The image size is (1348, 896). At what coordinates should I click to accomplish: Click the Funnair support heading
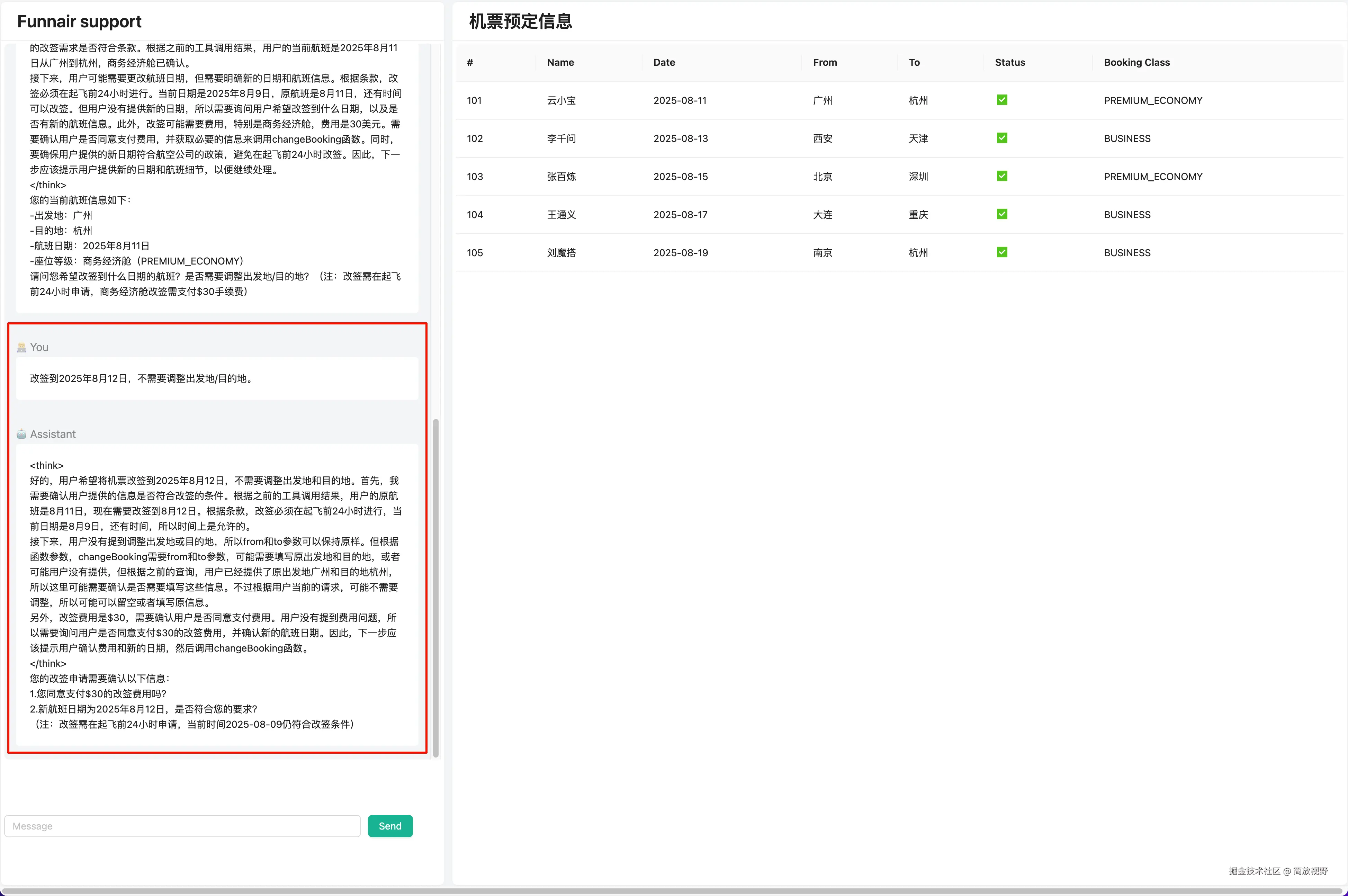tap(79, 21)
